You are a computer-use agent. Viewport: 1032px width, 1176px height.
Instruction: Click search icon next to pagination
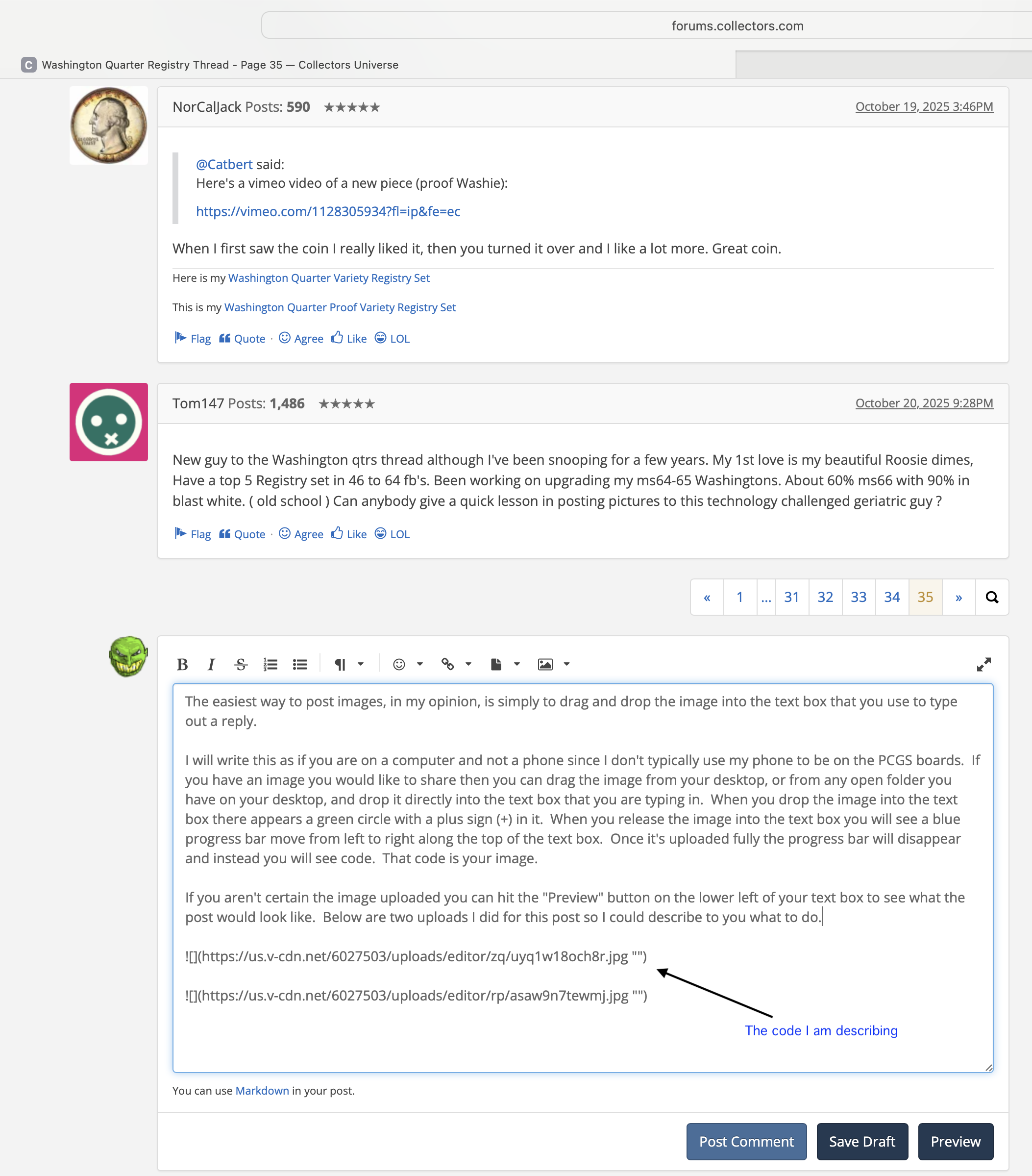992,597
